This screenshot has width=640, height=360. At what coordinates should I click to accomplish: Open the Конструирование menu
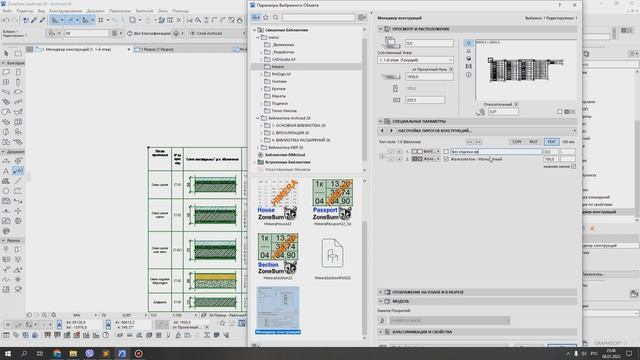(65, 11)
